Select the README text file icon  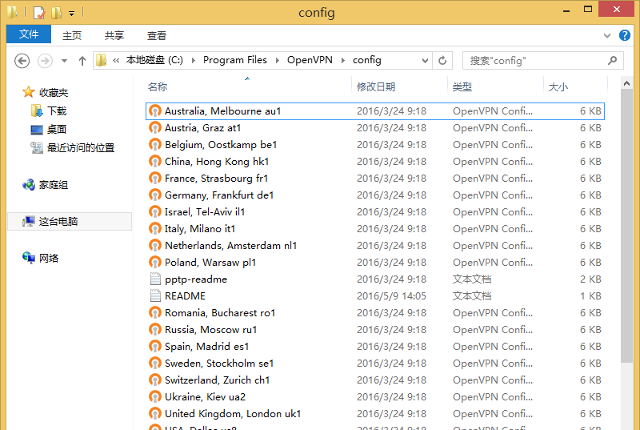pos(155,296)
